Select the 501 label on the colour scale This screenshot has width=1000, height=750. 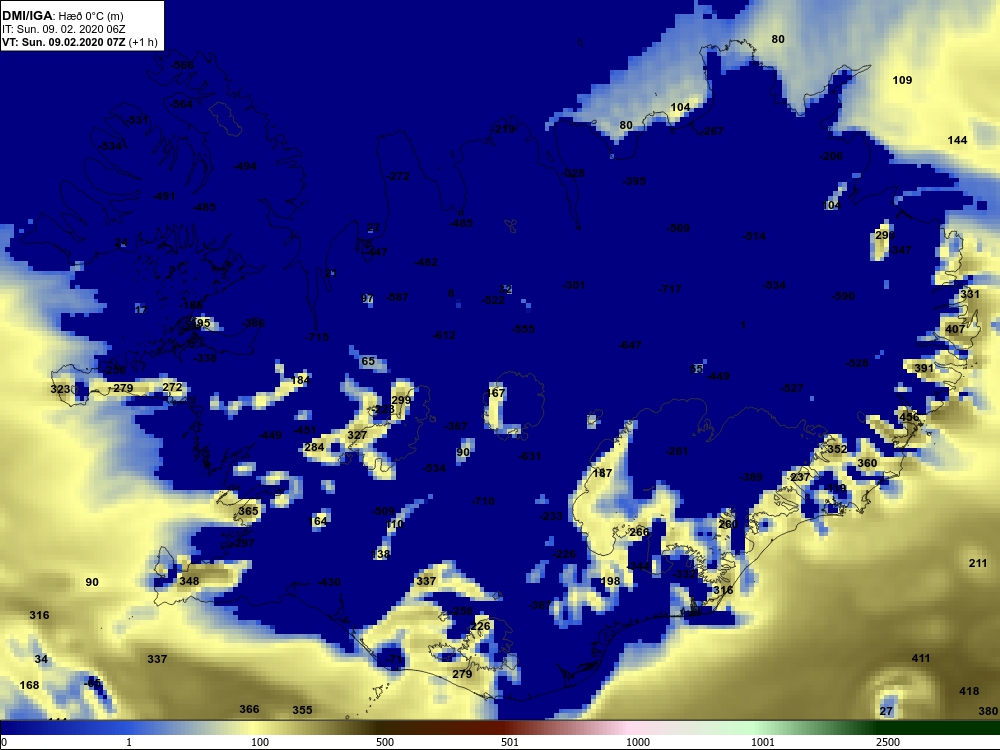(510, 742)
